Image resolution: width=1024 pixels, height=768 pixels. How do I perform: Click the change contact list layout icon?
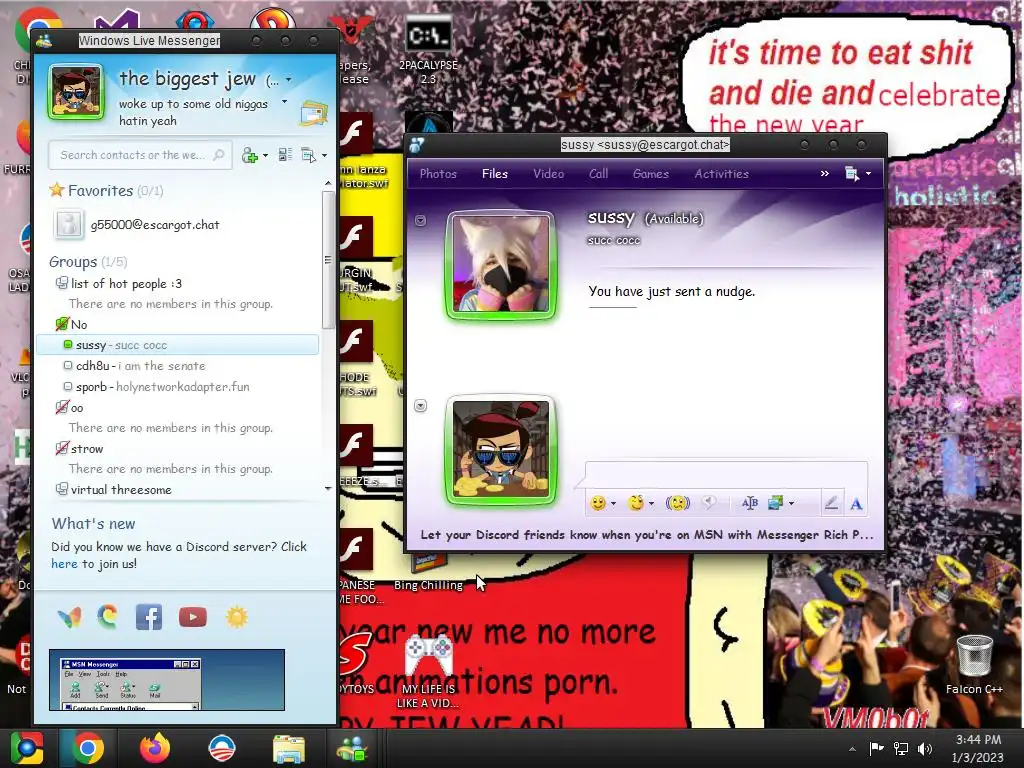(285, 155)
